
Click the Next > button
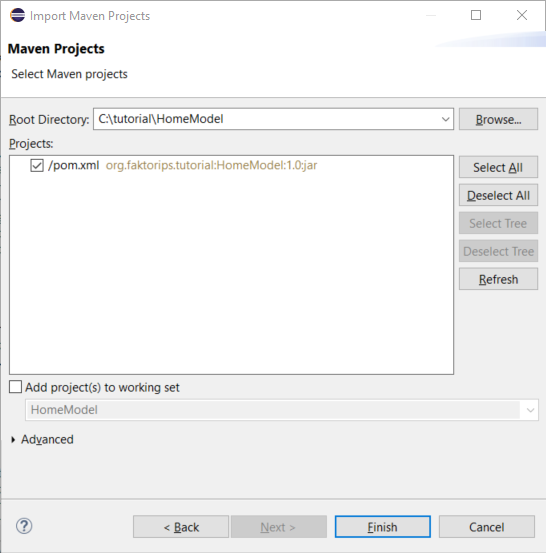pos(279,527)
